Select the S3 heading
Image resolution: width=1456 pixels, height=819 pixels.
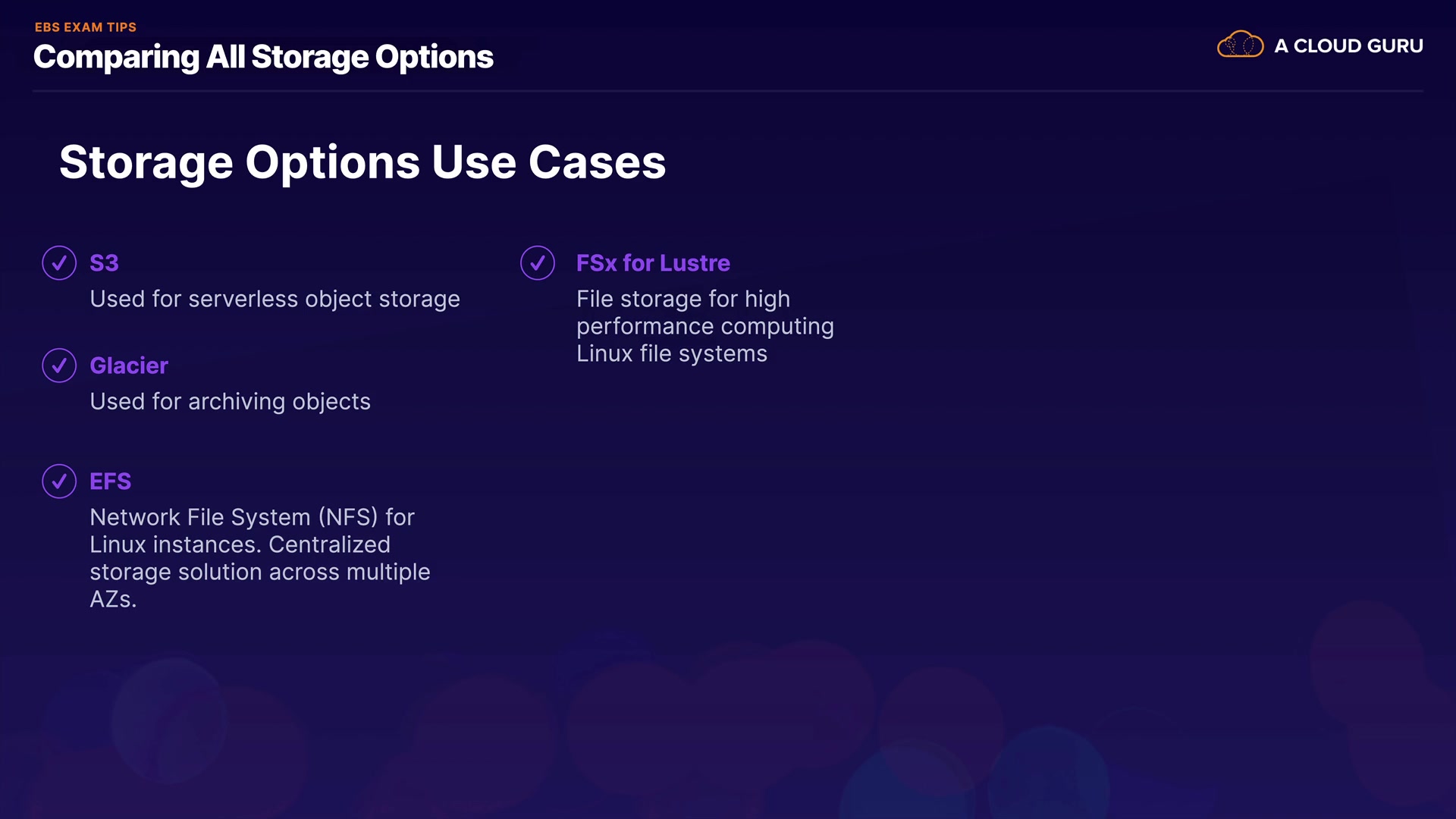[104, 263]
